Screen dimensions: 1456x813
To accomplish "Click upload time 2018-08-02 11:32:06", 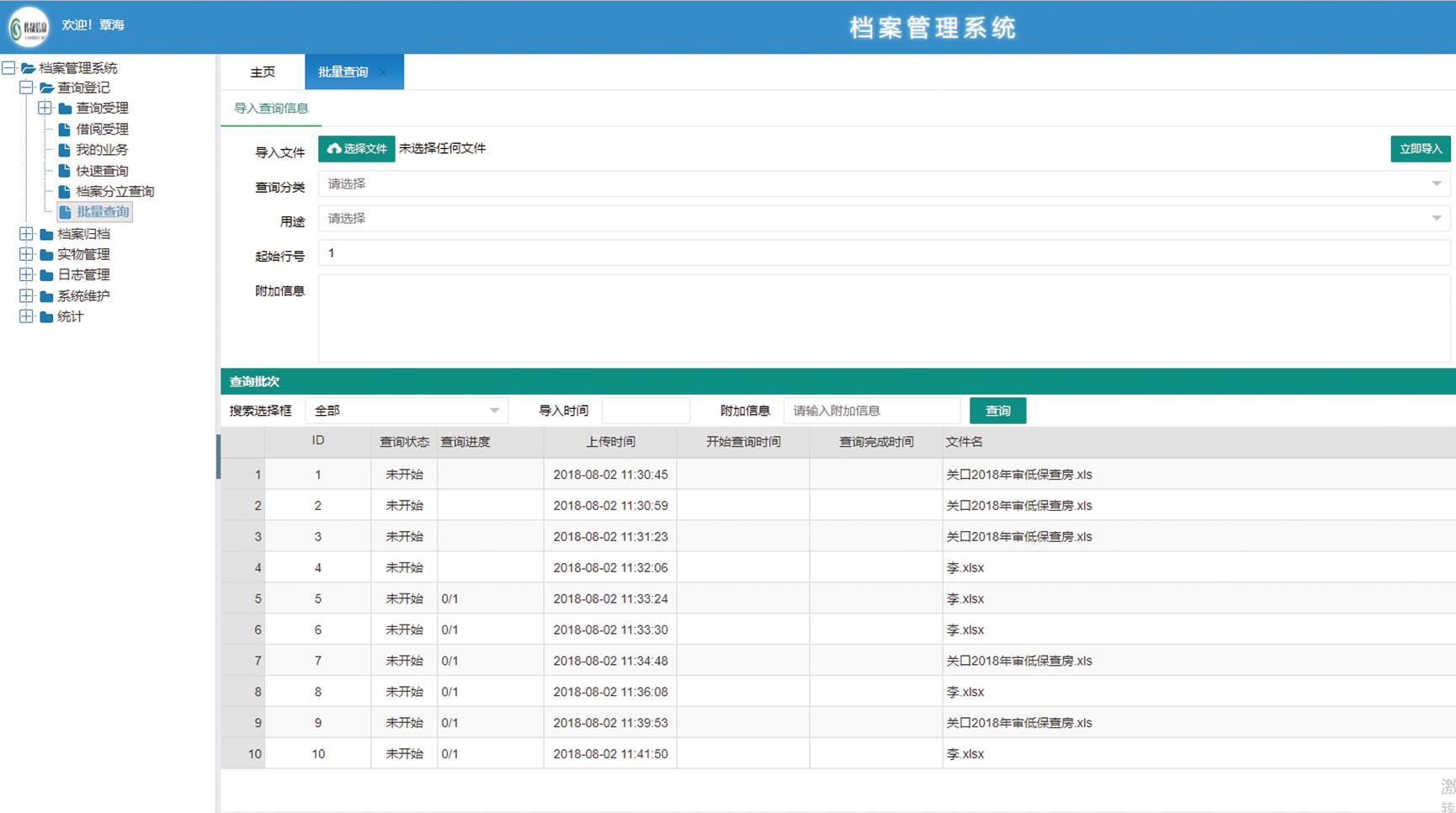I will tap(610, 568).
